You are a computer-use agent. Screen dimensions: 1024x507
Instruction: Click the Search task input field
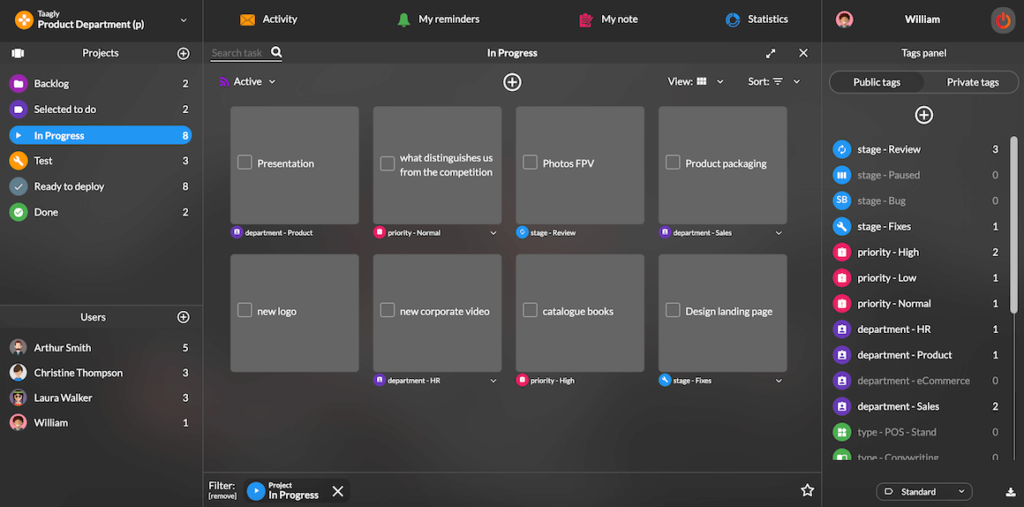click(238, 53)
